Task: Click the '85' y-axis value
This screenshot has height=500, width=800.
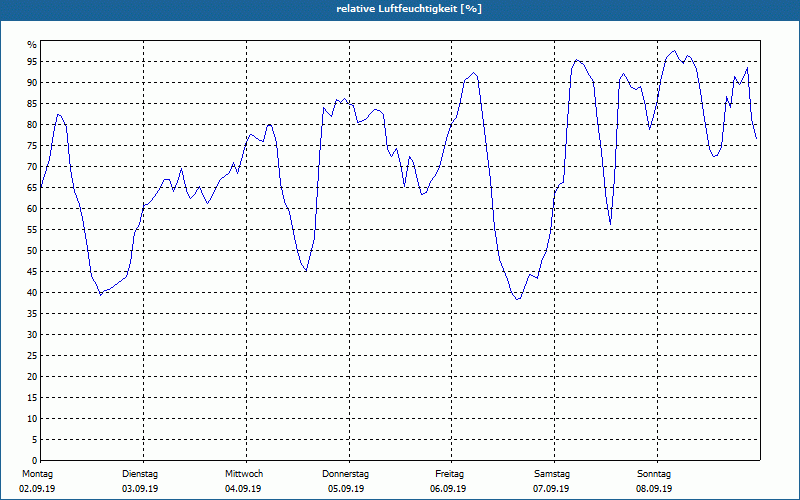Action: click(x=32, y=104)
